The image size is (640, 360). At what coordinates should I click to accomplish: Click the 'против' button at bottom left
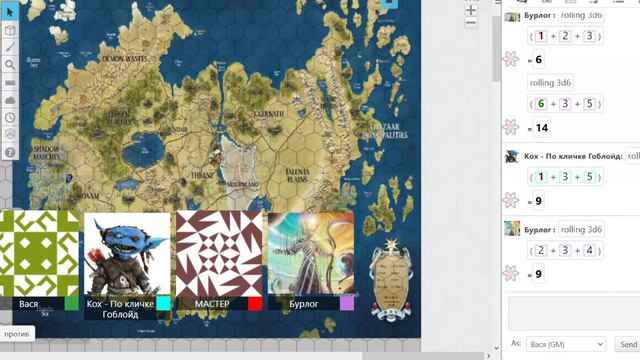click(17, 334)
